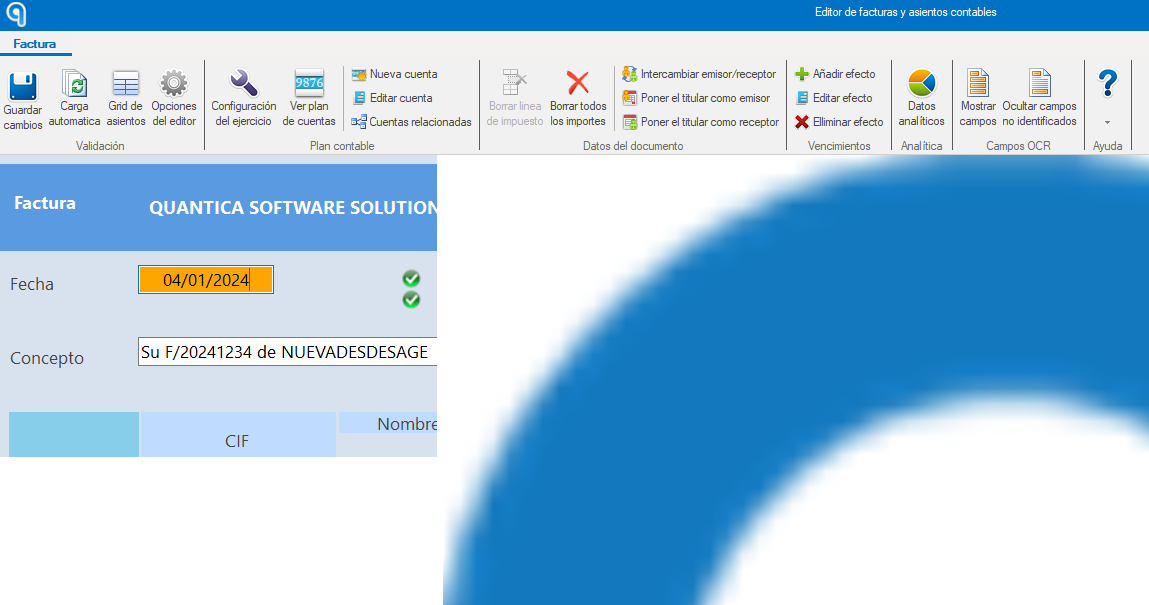Click the Fecha date input field
Screen dimensions: 1149x605
[206, 280]
